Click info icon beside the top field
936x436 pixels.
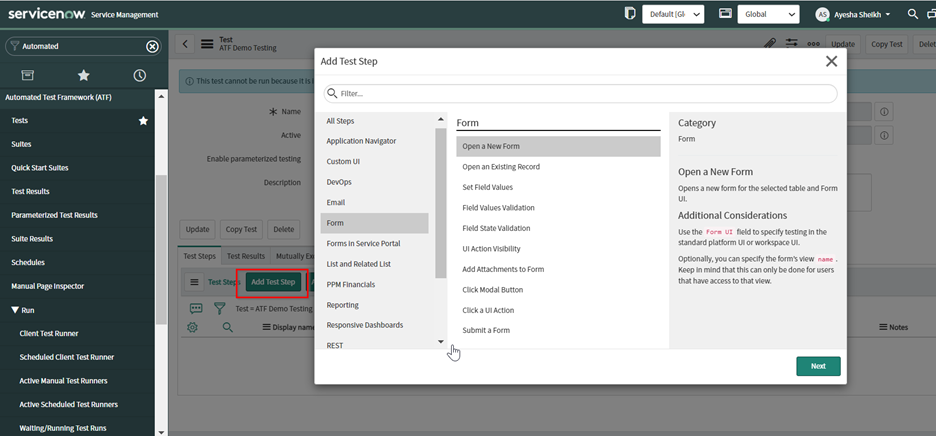(x=884, y=112)
